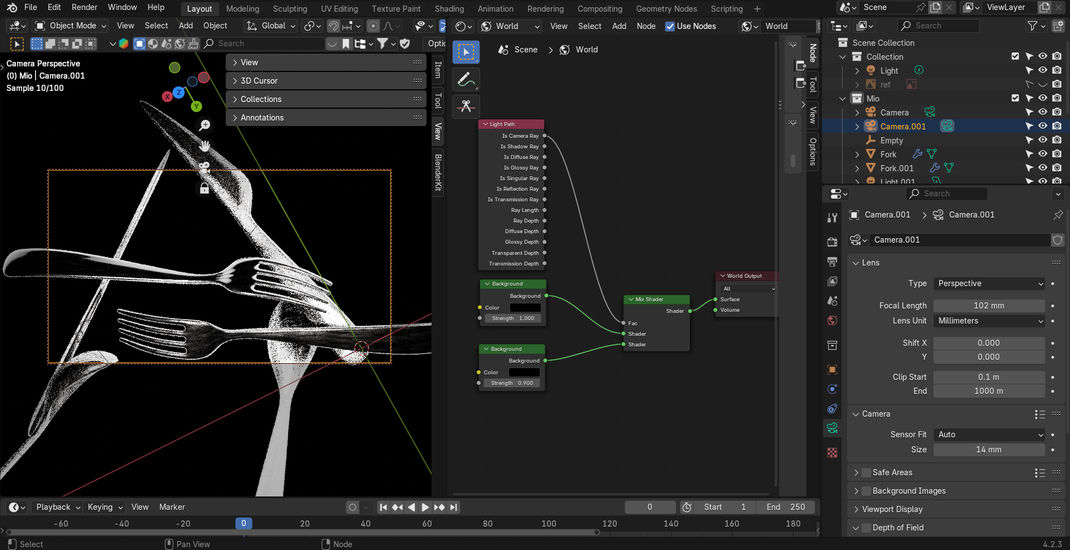Click the timeline current frame 0 marker
Image resolution: width=1070 pixels, height=550 pixels.
coord(244,523)
